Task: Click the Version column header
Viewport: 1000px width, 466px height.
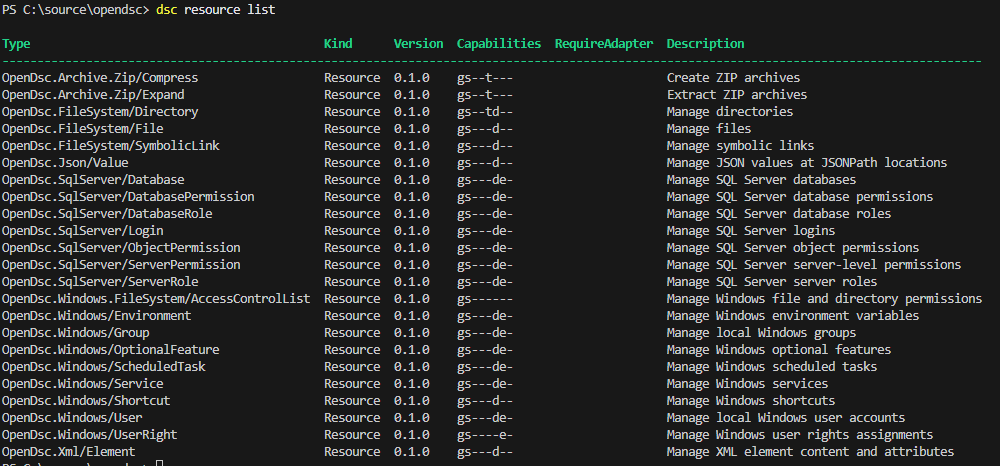Action: click(x=418, y=44)
